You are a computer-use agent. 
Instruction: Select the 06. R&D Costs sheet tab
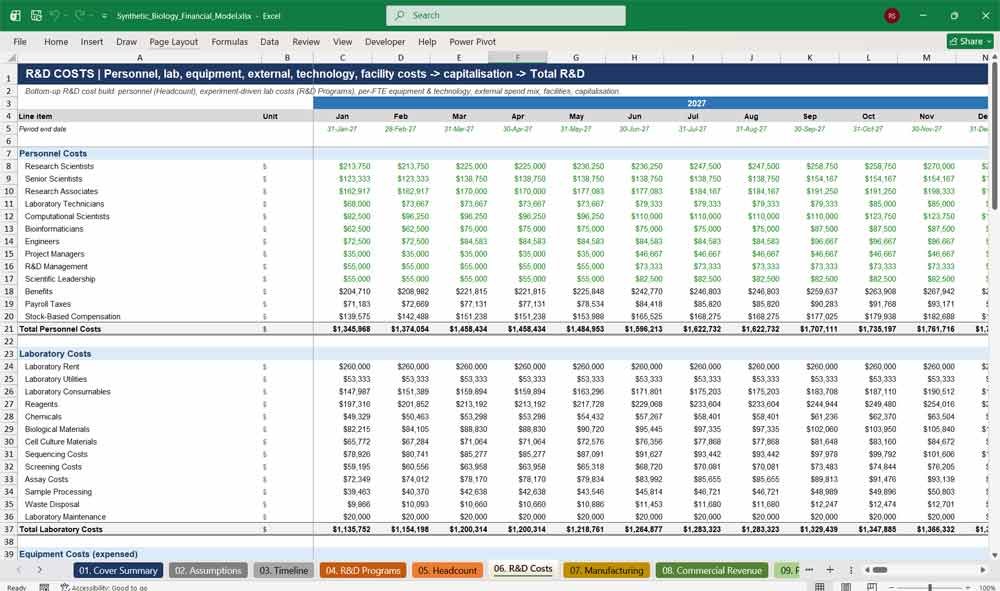click(523, 569)
